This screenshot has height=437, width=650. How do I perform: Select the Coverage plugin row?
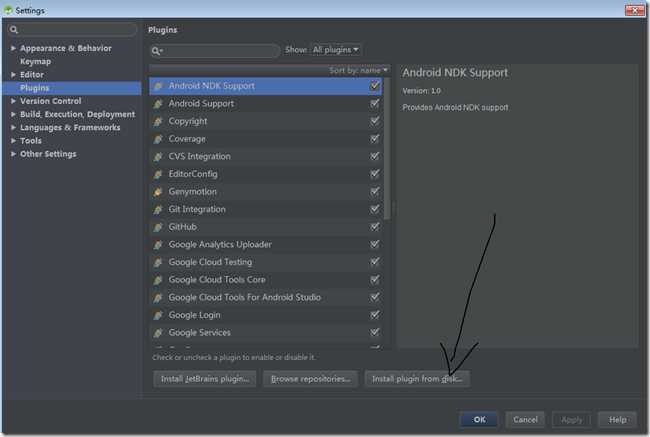point(266,139)
